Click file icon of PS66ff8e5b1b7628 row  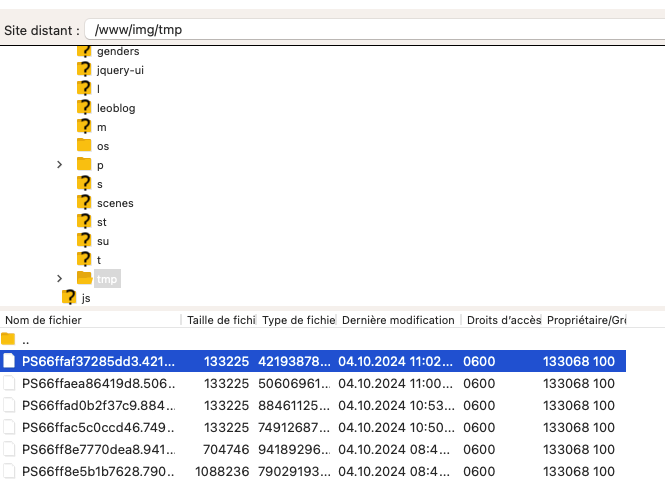(8, 471)
